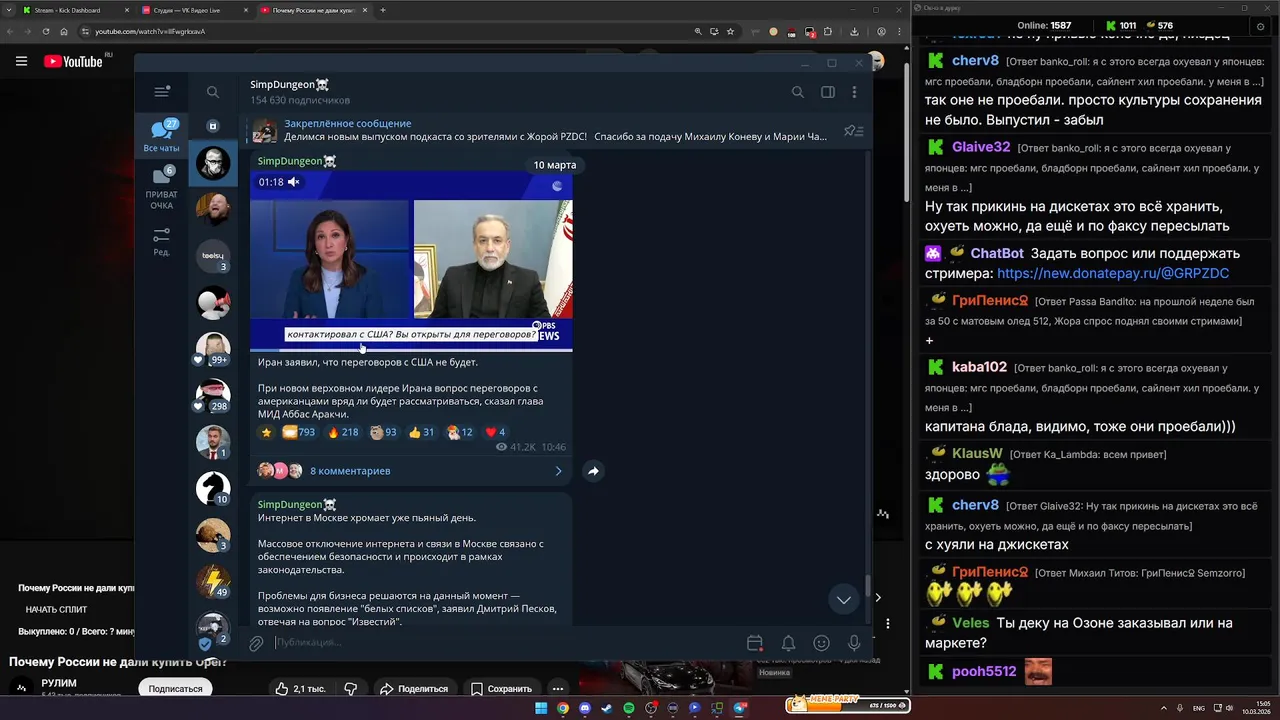Add the reaction showing 93
The image size is (1280, 720).
[383, 432]
